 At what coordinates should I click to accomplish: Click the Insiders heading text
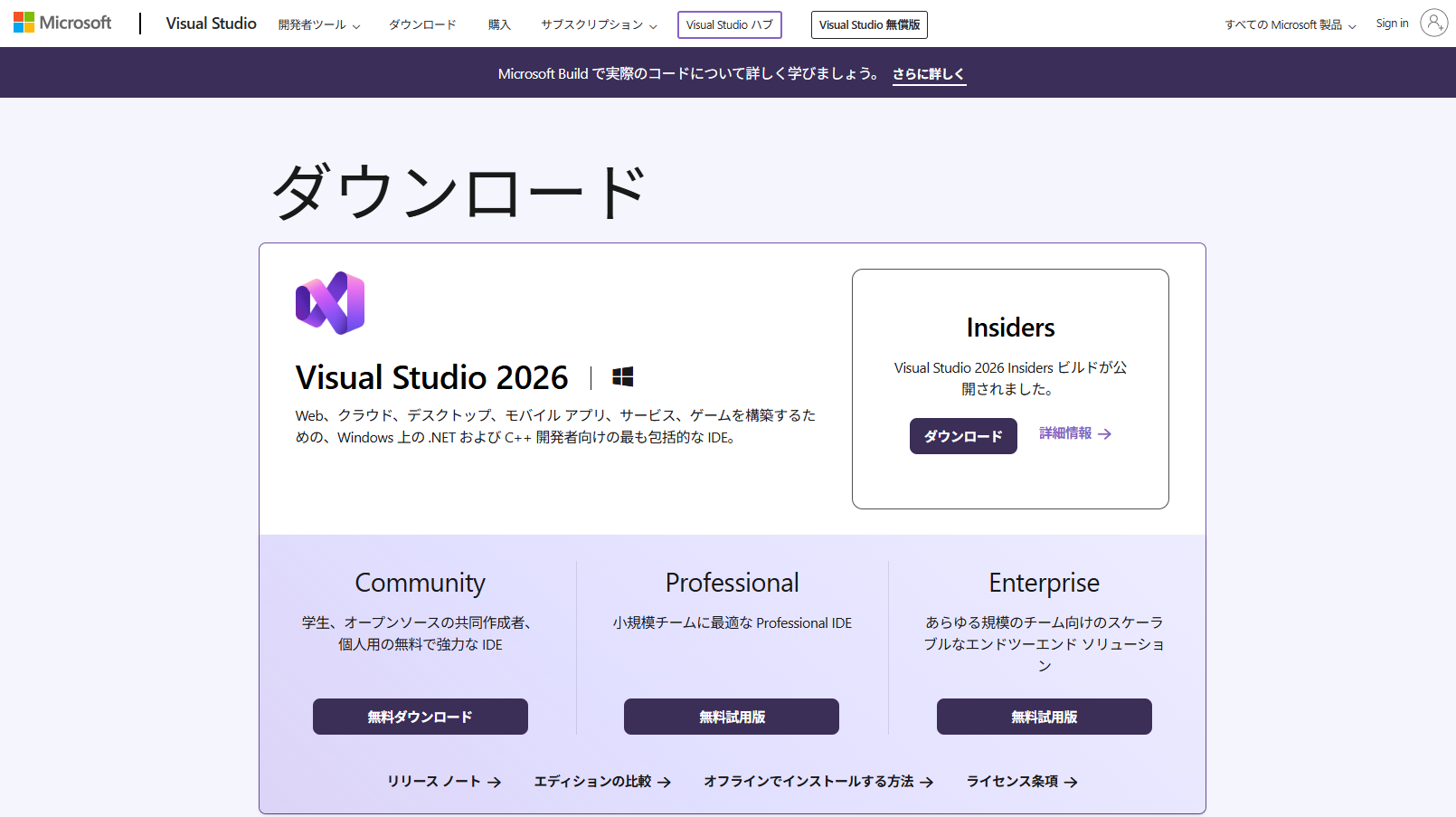pos(1010,328)
